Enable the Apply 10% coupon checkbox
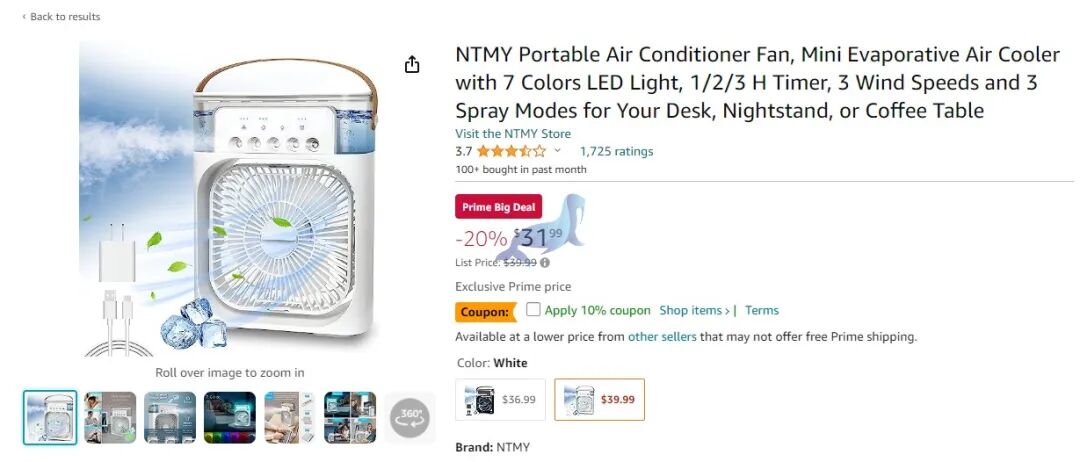This screenshot has width=1080, height=462. point(534,310)
